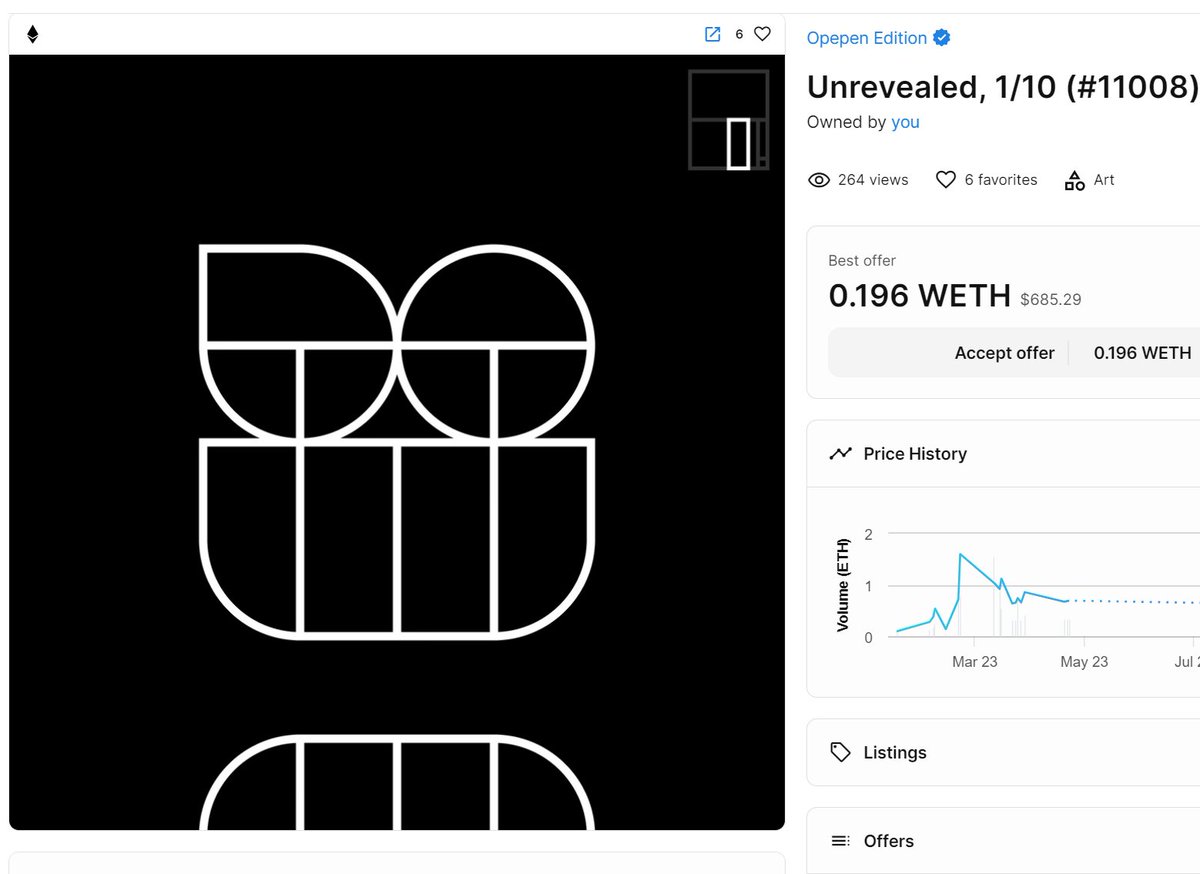Click the "264 views" text

click(873, 180)
